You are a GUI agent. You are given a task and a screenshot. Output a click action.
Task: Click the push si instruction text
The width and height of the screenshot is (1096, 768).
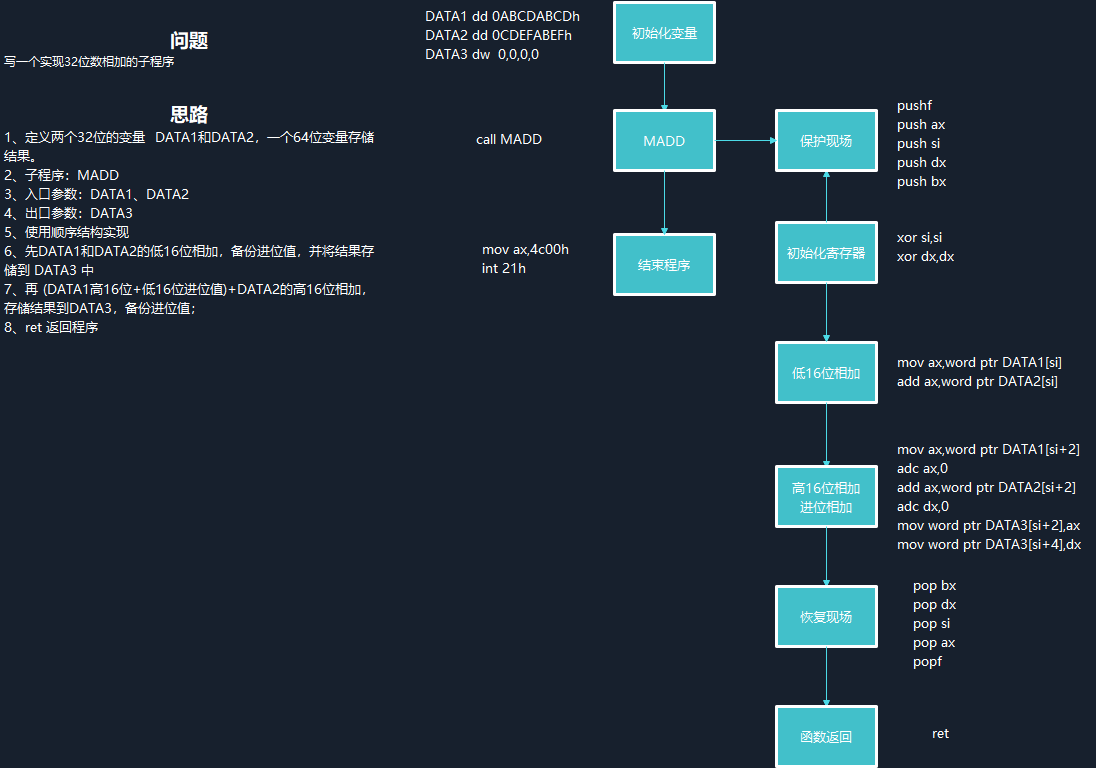coord(918,143)
